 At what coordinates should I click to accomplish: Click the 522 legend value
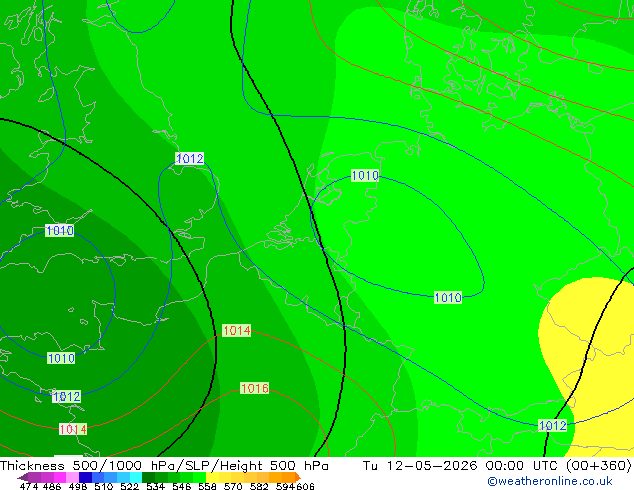[x=129, y=486]
